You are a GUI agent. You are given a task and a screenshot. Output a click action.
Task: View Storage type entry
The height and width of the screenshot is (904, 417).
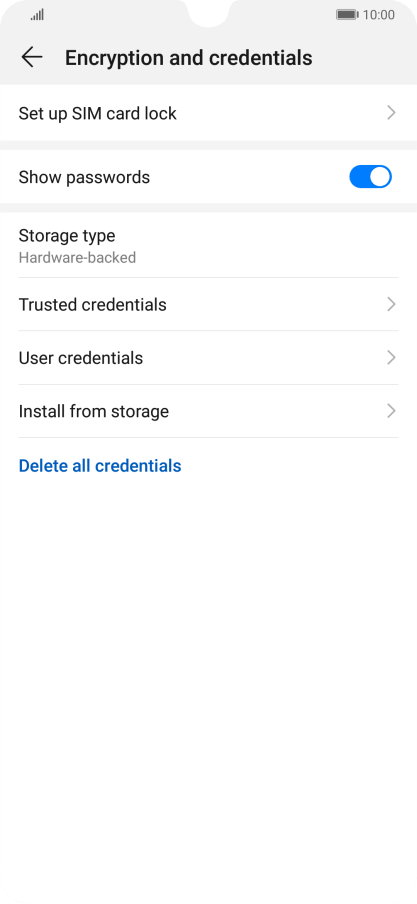click(208, 245)
